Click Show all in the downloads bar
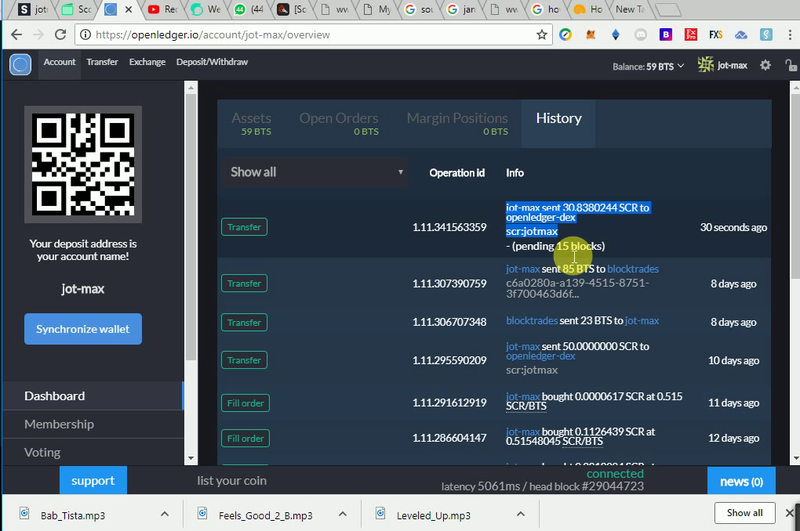Screen dimensions: 800x531 click(744, 513)
